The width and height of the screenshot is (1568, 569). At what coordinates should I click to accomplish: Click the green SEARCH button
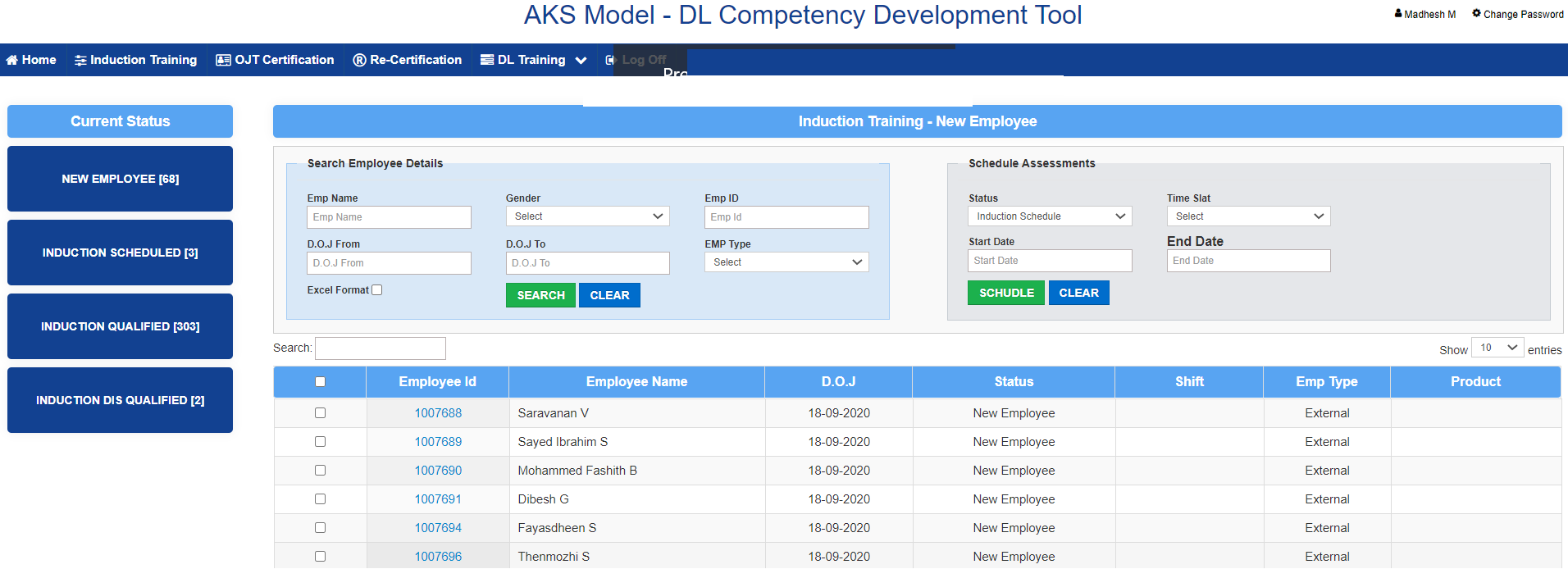coord(540,295)
